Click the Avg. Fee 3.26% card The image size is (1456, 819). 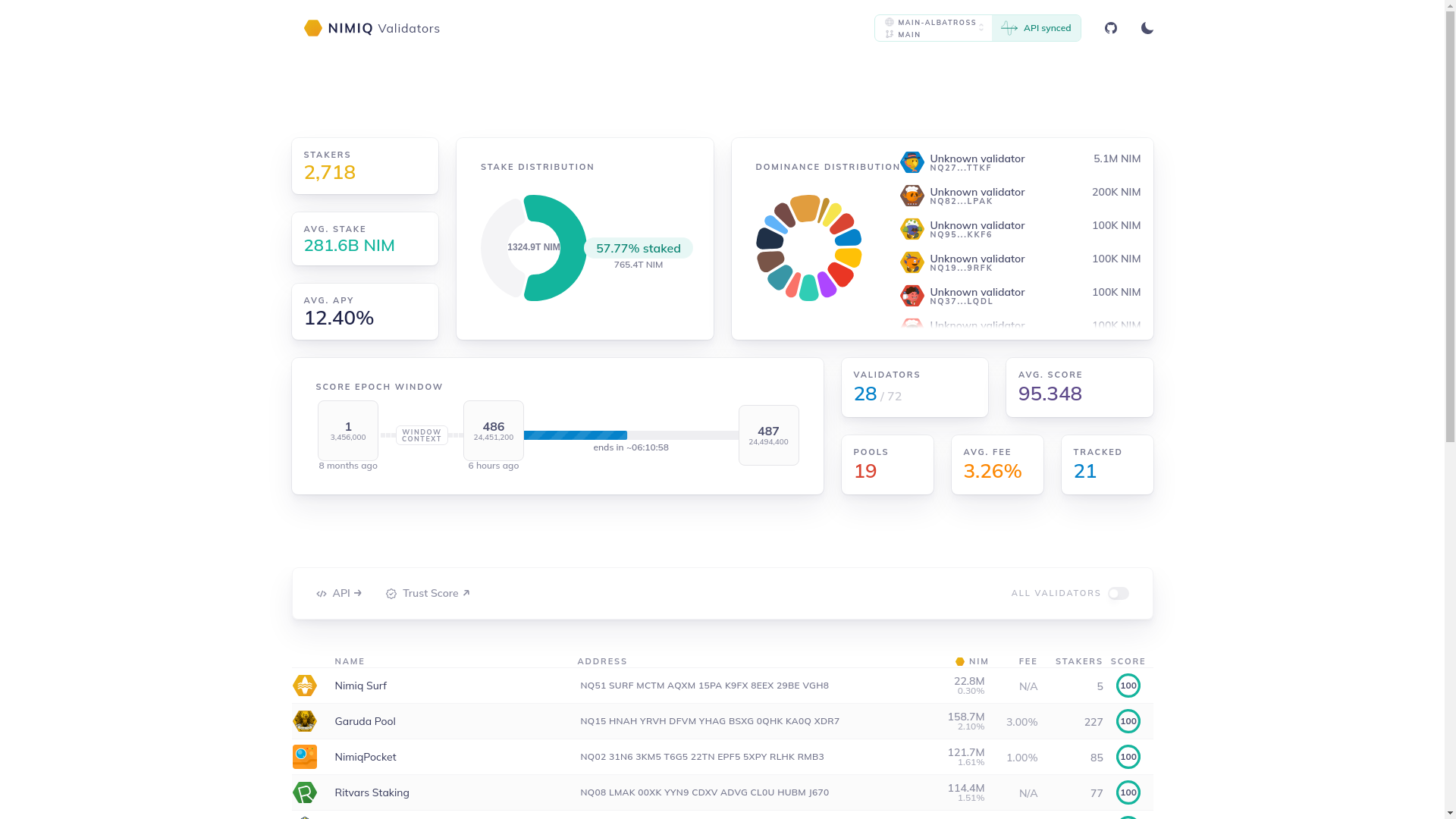pos(997,465)
